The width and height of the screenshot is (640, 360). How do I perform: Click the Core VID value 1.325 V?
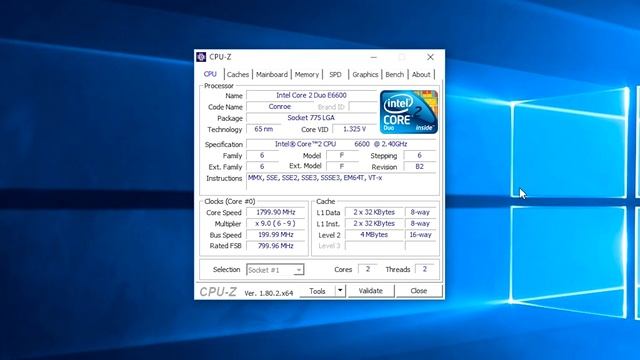coord(354,129)
